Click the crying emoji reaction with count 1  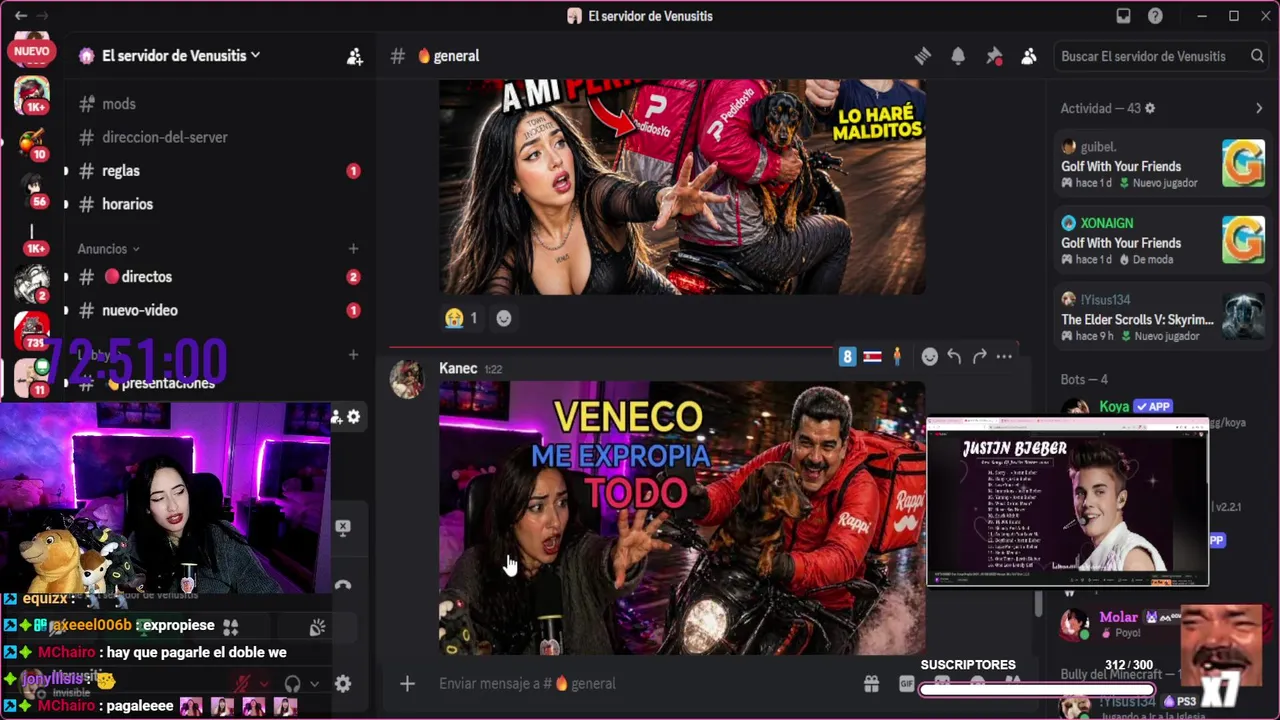(461, 318)
